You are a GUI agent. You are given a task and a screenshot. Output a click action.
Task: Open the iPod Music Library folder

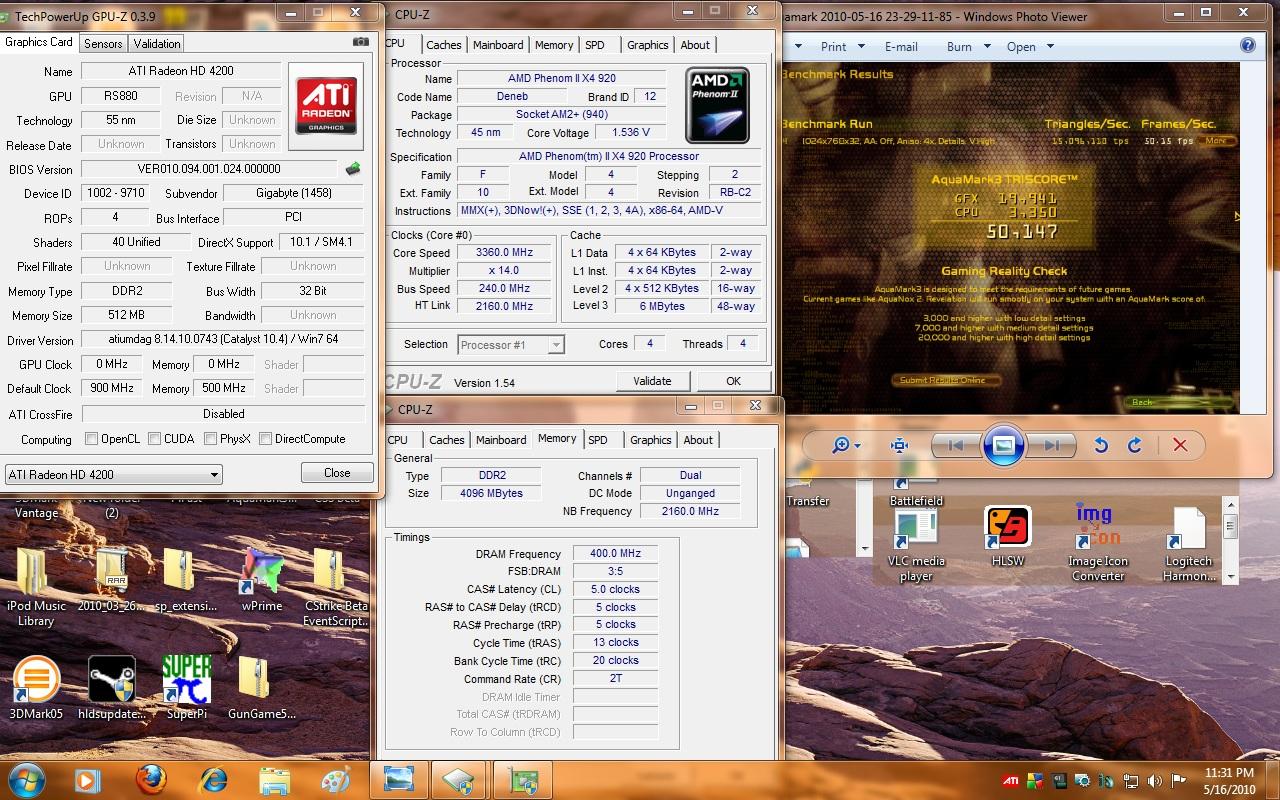[36, 588]
